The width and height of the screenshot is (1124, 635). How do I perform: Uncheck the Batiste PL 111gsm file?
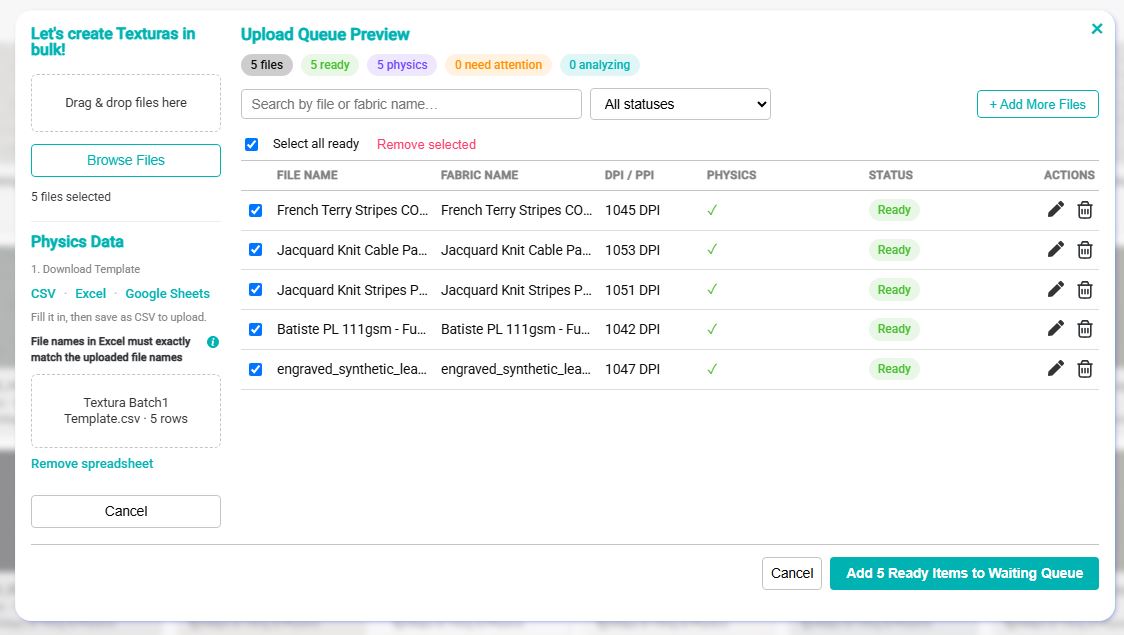[255, 329]
